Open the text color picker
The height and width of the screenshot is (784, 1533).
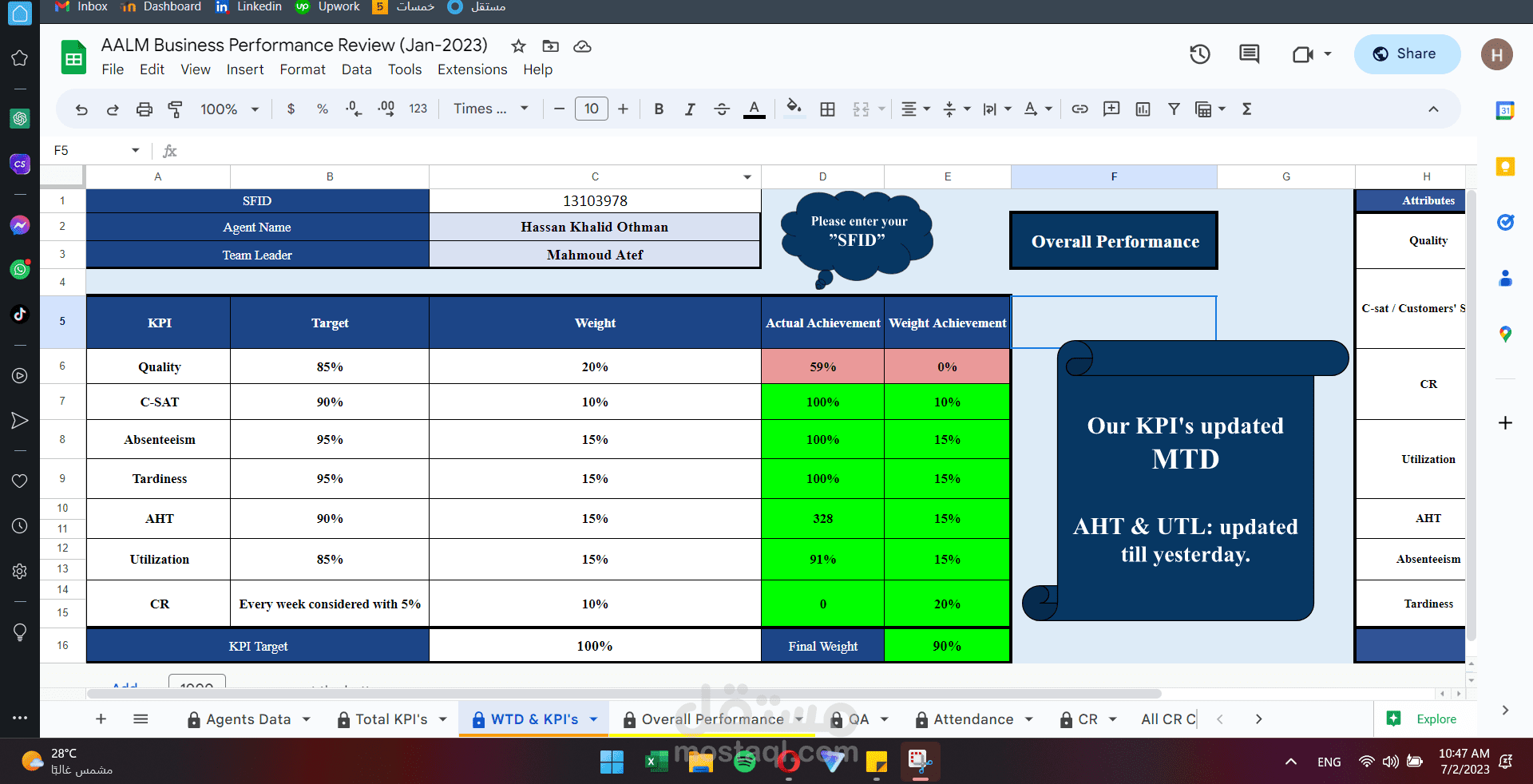[x=754, y=109]
